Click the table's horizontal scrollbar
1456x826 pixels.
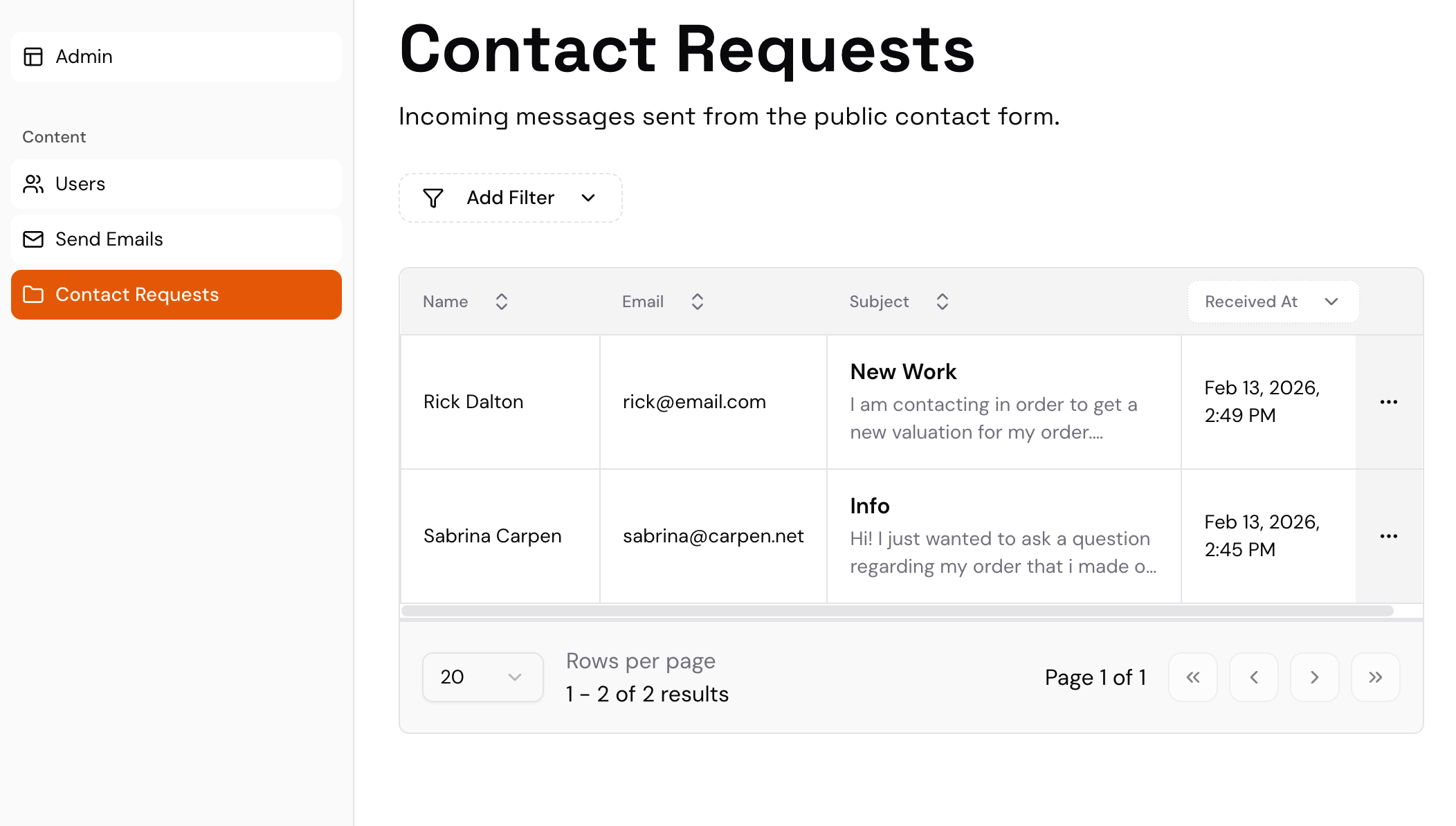[x=897, y=611]
